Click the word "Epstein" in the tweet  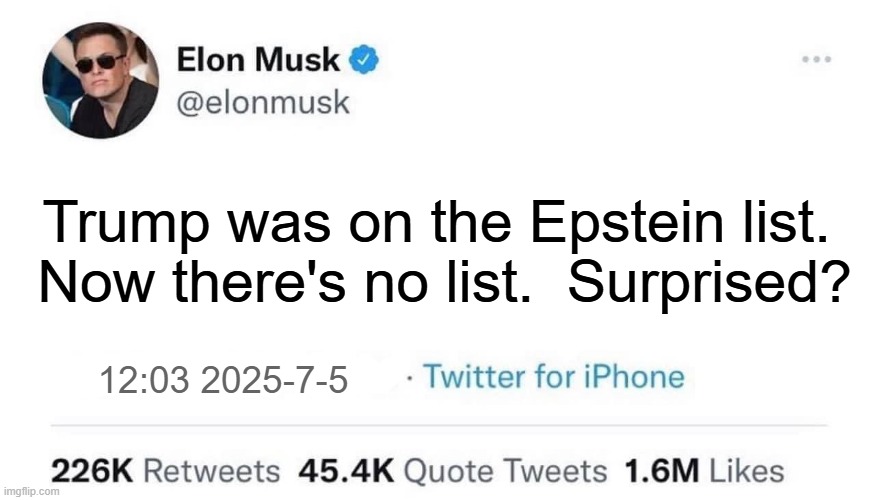pos(627,223)
